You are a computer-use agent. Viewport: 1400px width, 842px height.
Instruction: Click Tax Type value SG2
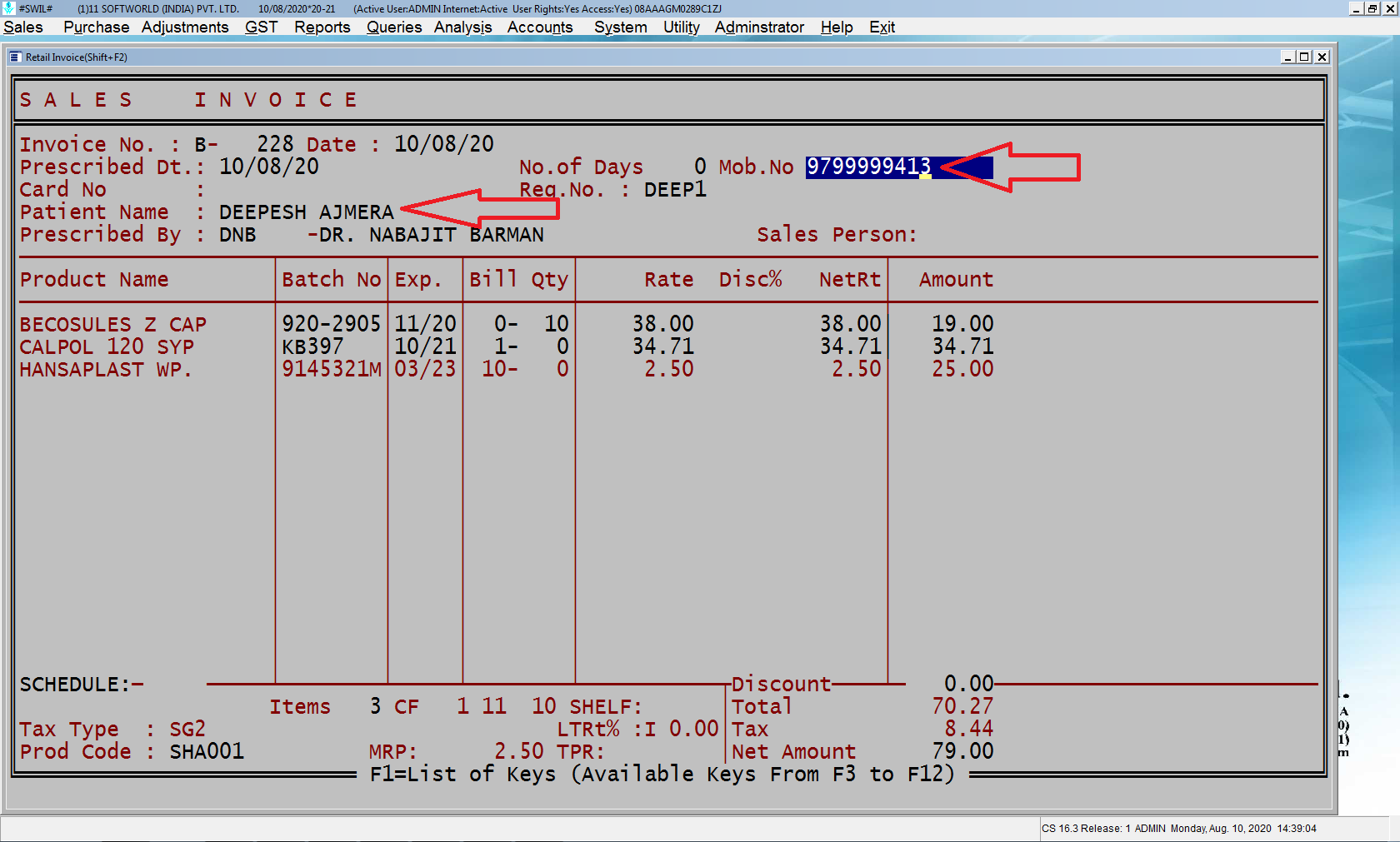click(187, 730)
